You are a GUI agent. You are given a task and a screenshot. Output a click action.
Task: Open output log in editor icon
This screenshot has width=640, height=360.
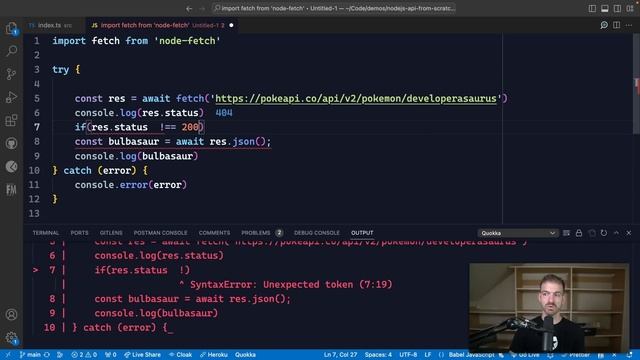pyautogui.click(x=591, y=233)
